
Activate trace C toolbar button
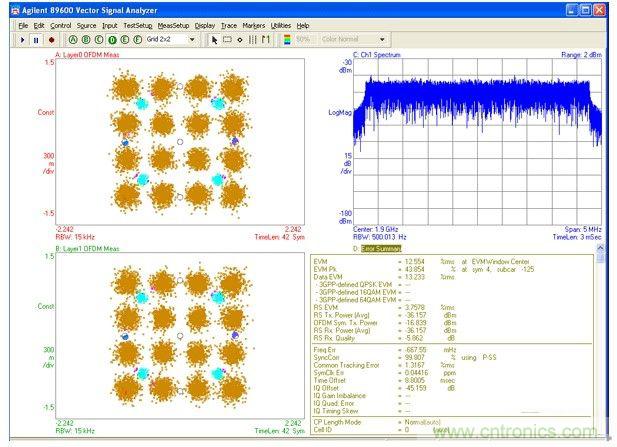coord(99,39)
